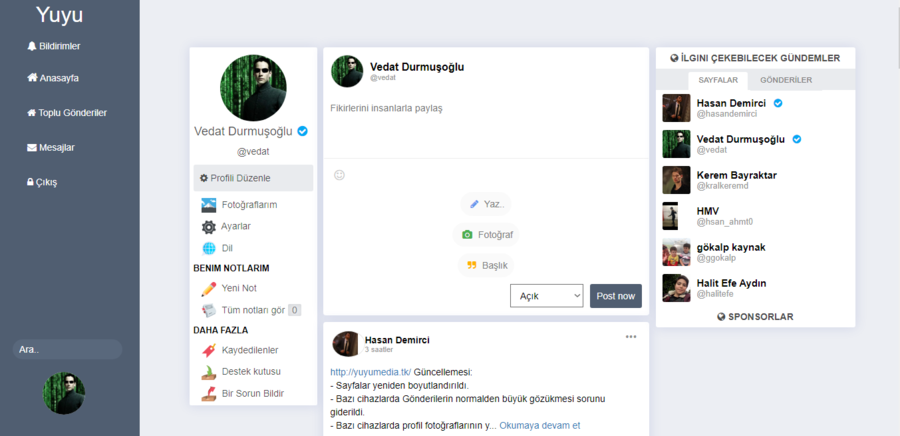900x436 pixels.
Task: Click the @vedat handle under profile name
Action: coord(253,152)
